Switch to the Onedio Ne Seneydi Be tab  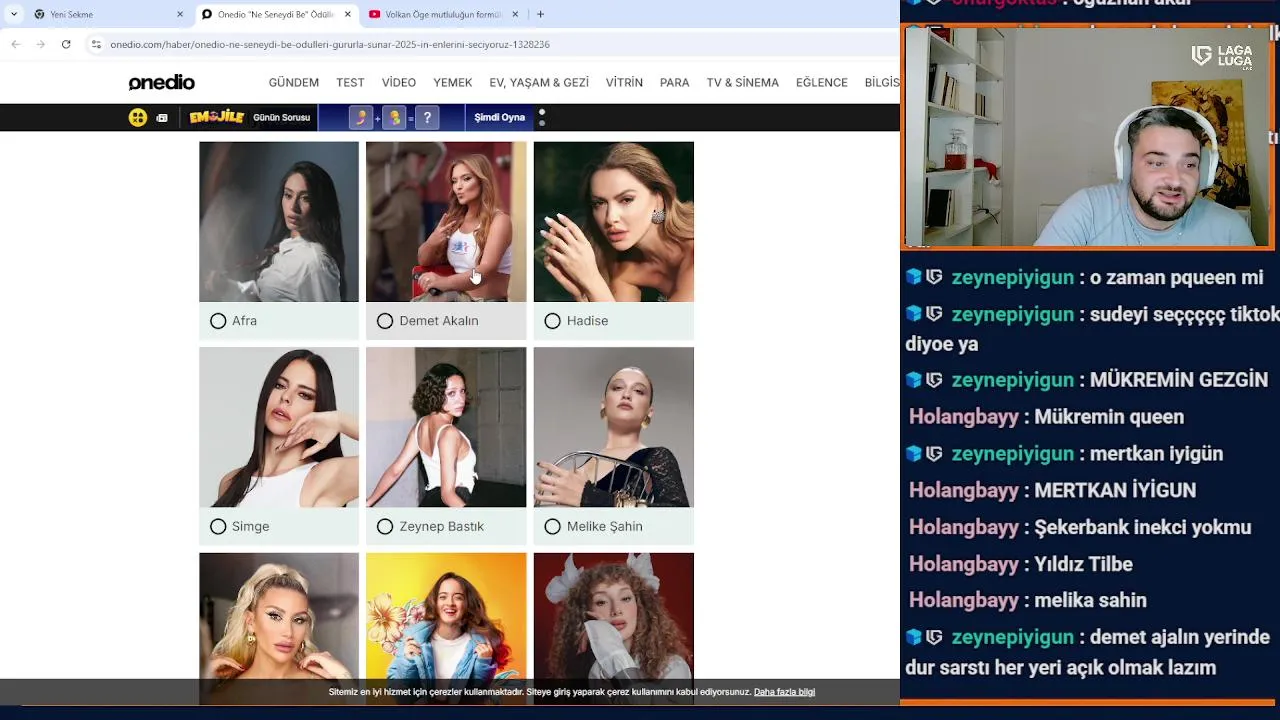[275, 14]
